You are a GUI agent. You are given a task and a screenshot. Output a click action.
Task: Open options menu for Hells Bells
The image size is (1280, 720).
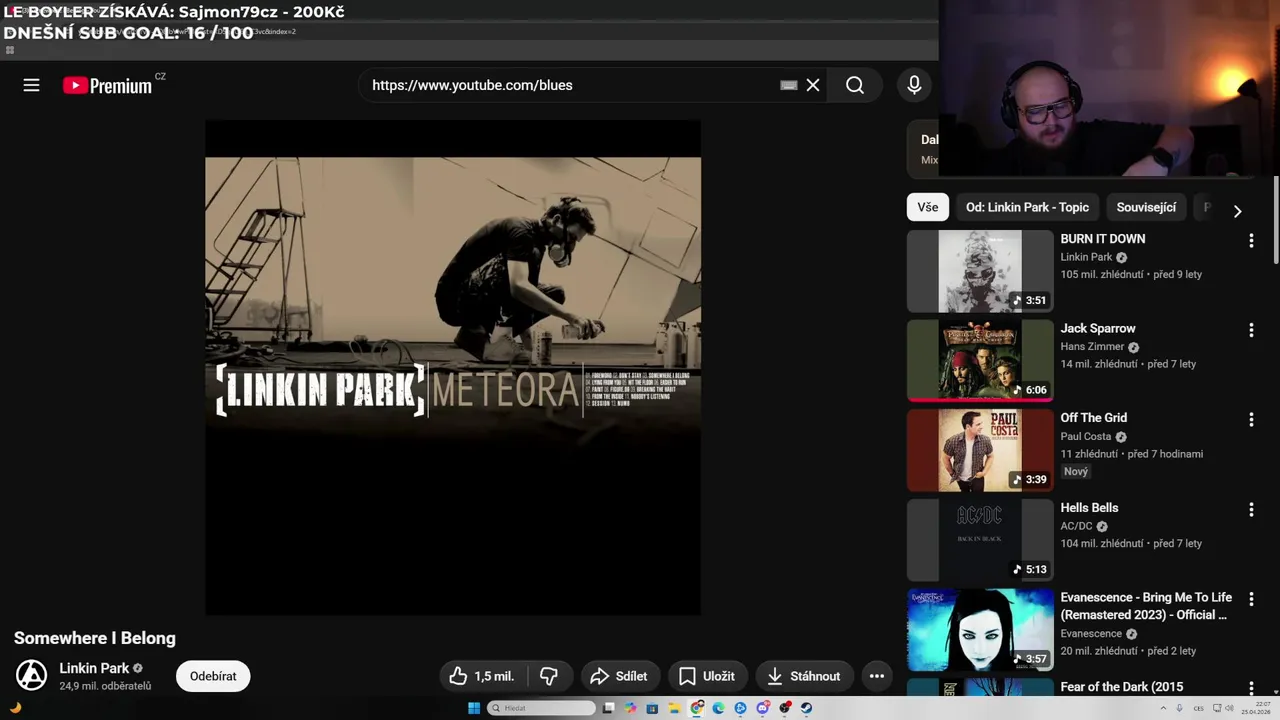(1251, 509)
